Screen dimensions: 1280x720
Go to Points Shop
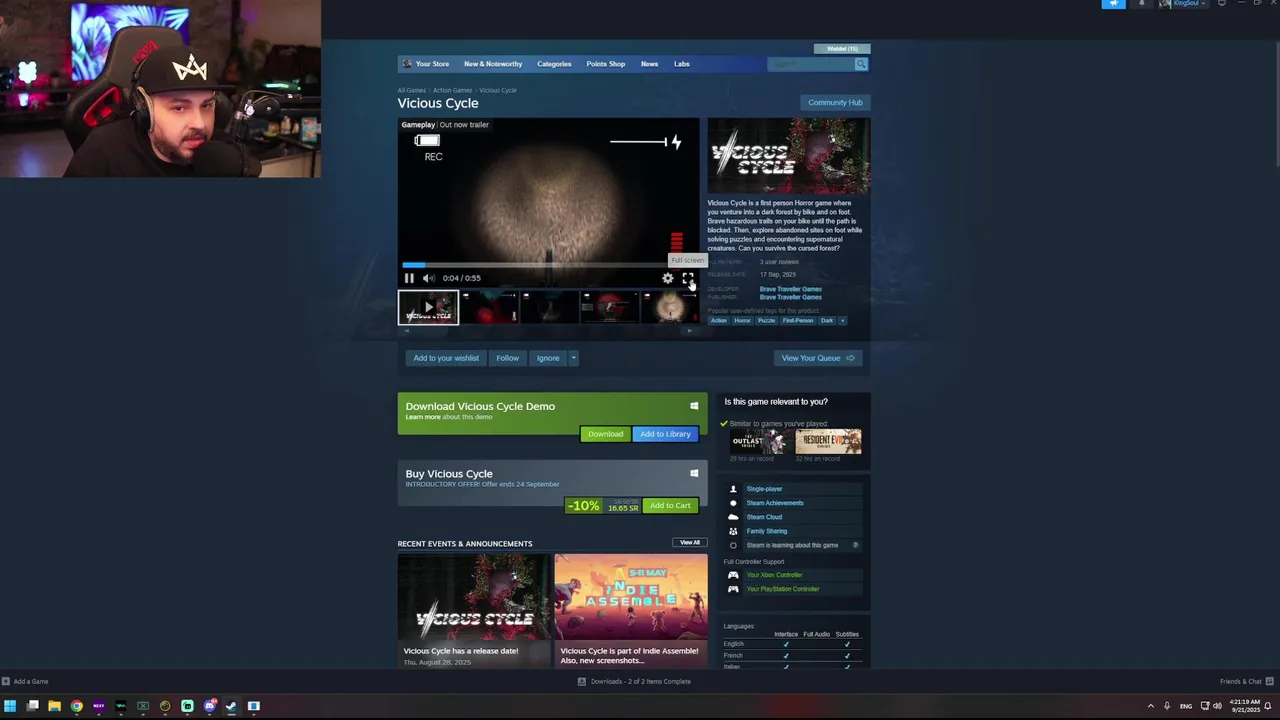click(x=605, y=64)
